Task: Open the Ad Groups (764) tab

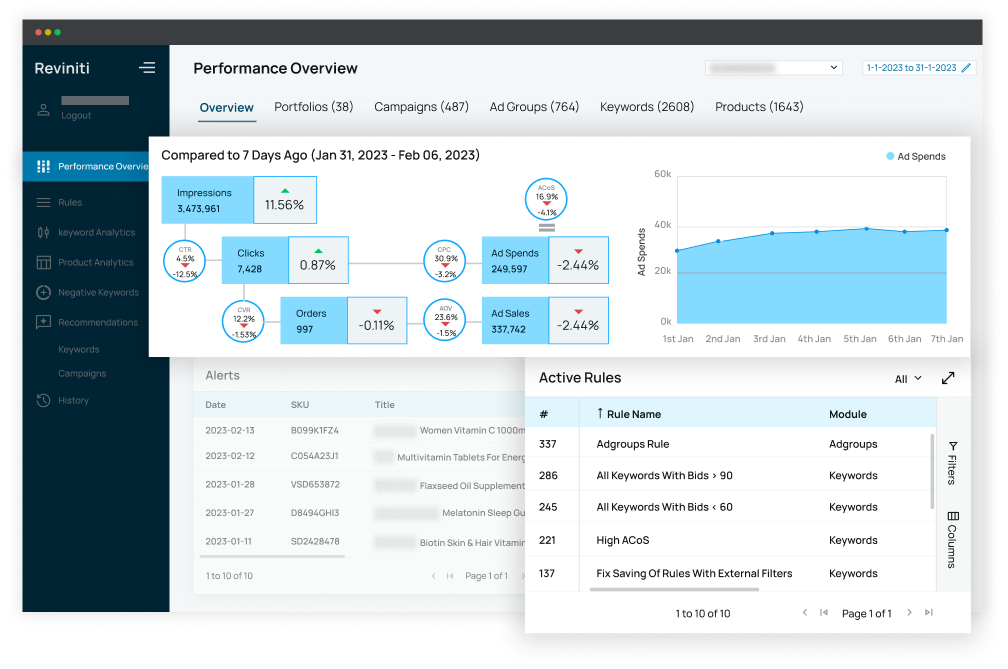Action: (x=534, y=107)
